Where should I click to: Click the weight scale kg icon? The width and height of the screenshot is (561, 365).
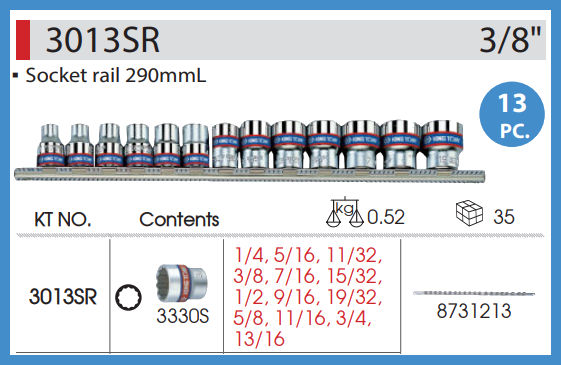pos(345,212)
